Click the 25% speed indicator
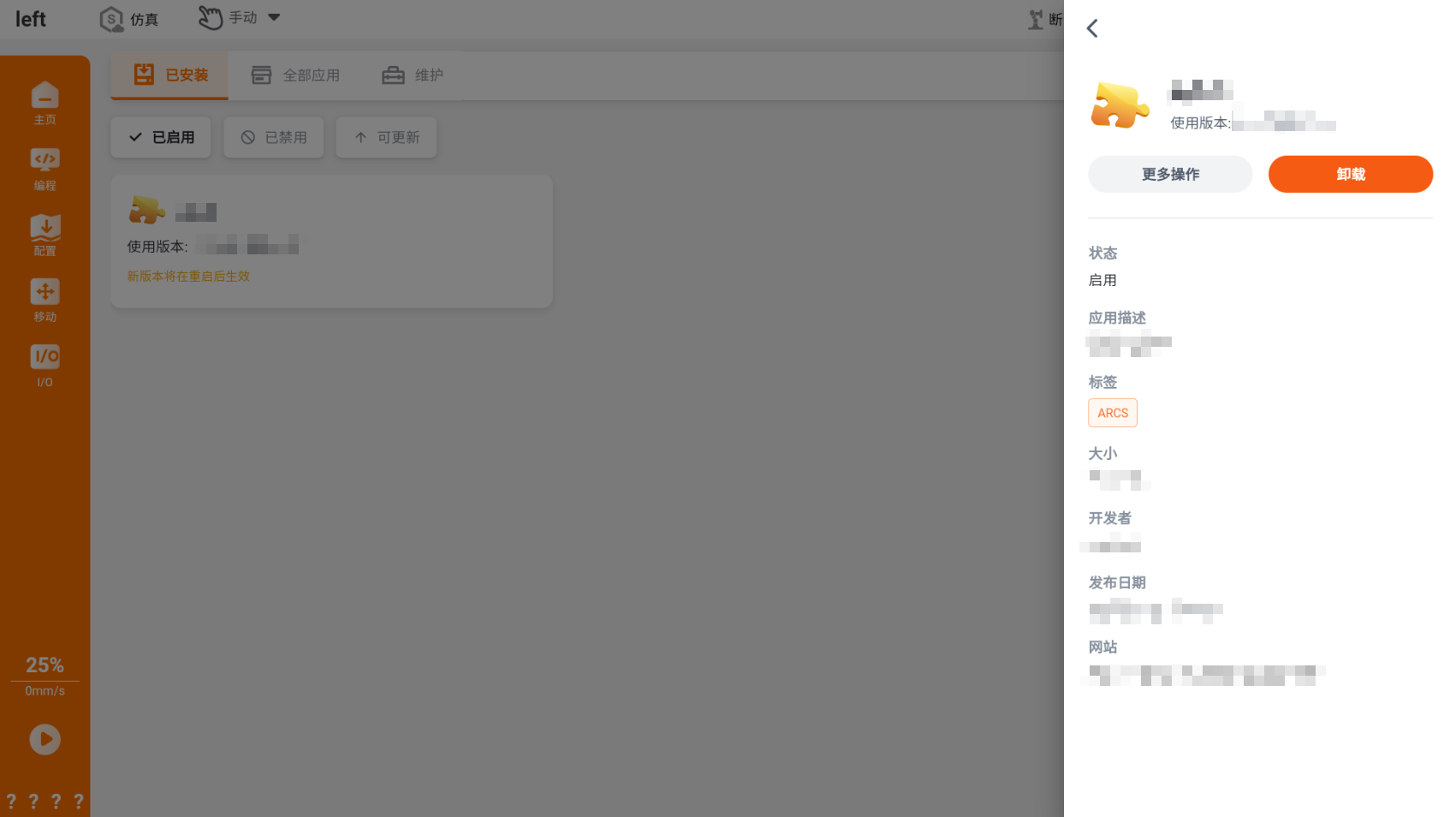 45,665
